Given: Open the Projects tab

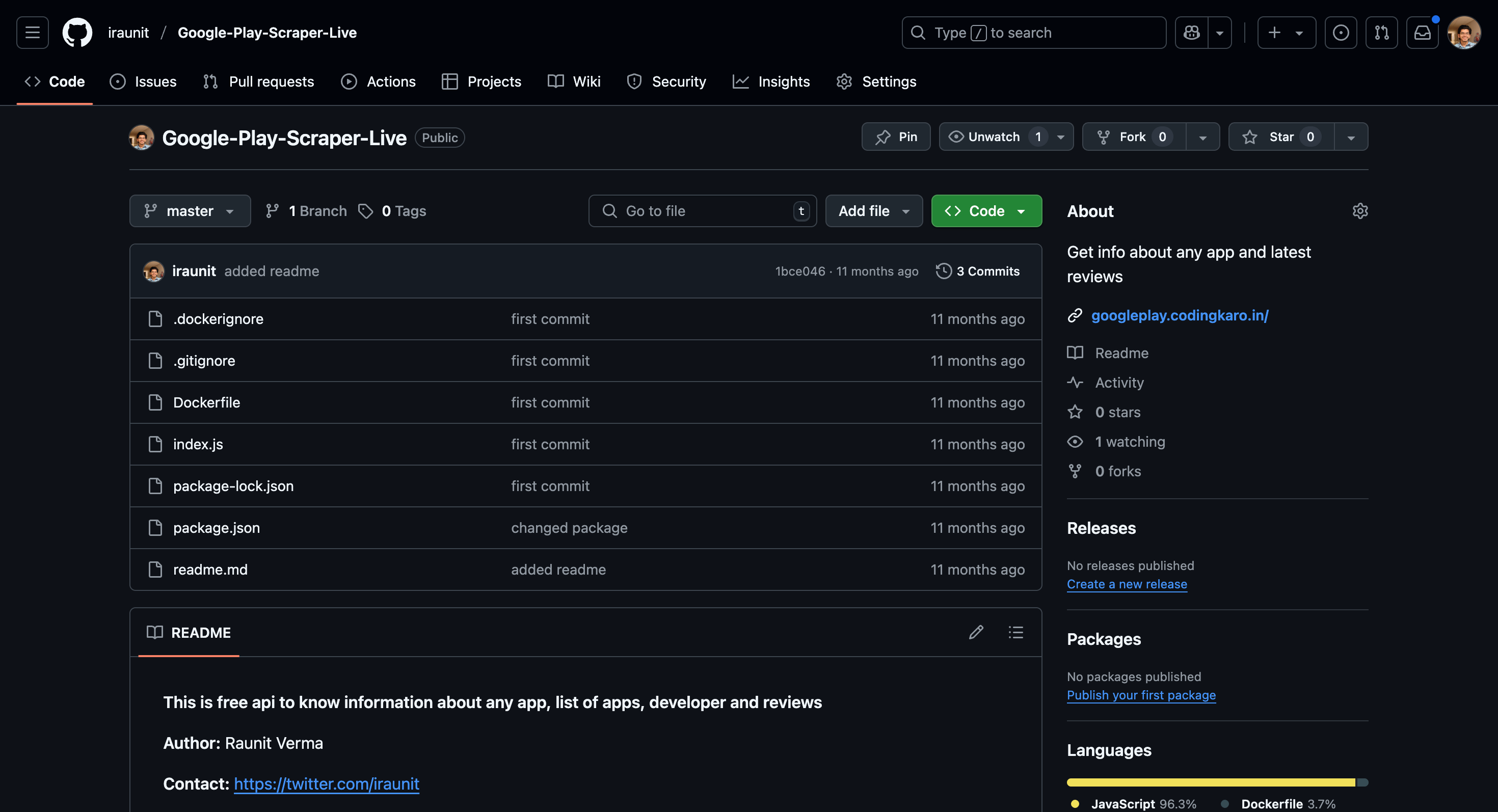Looking at the screenshot, I should (x=481, y=82).
